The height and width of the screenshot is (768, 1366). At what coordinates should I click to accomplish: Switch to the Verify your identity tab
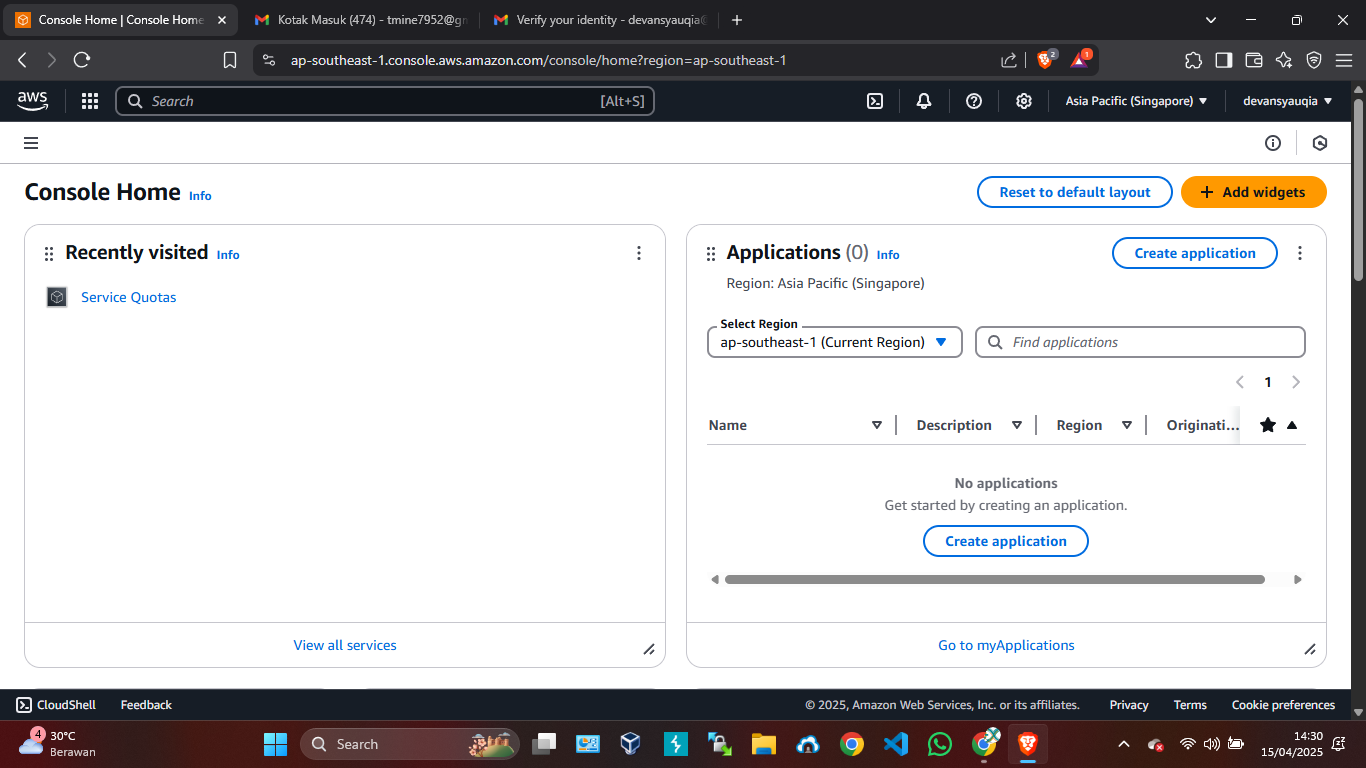(600, 20)
